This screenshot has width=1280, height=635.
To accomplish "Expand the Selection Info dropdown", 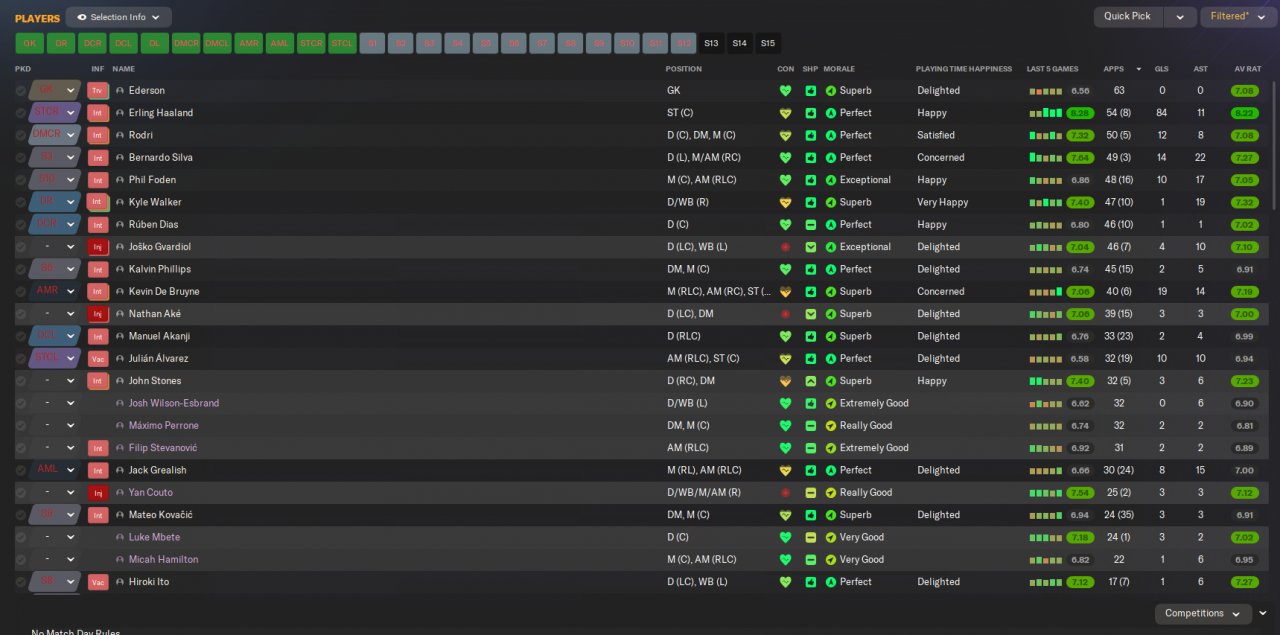I will 118,17.
